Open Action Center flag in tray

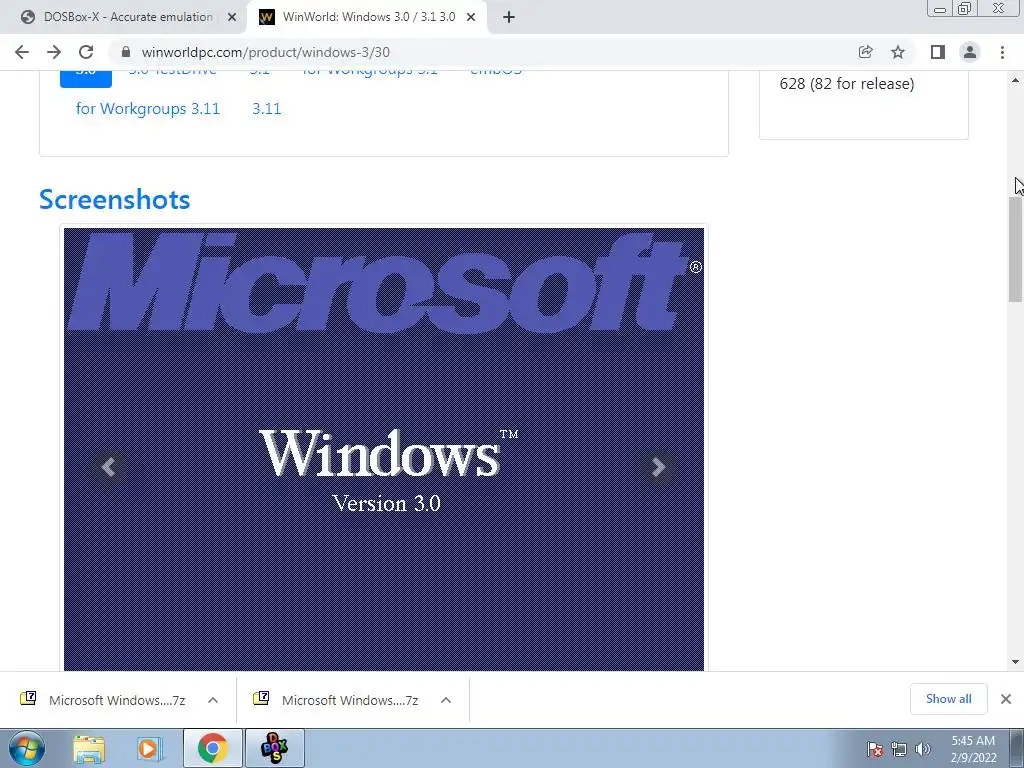pos(875,749)
